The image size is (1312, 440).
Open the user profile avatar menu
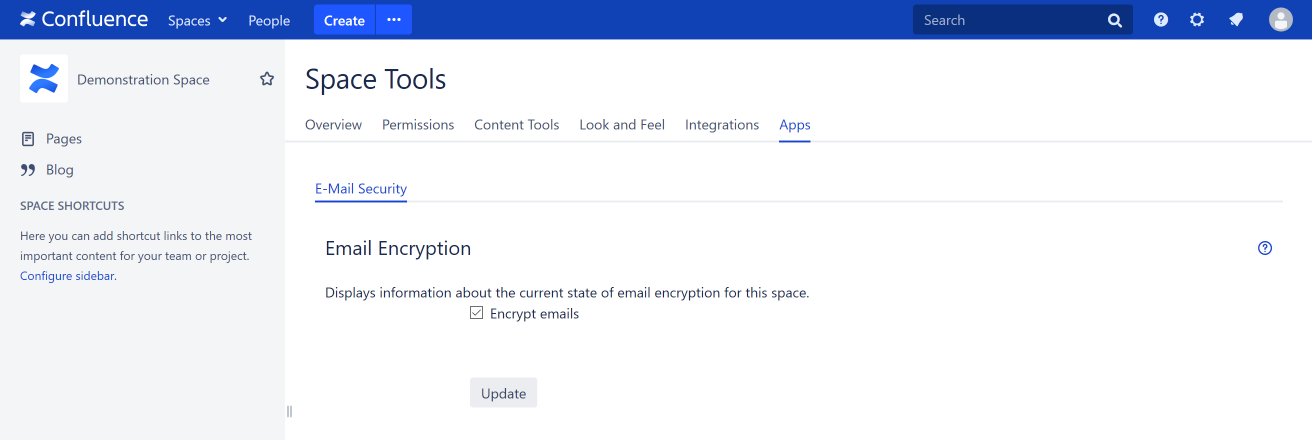[1281, 20]
